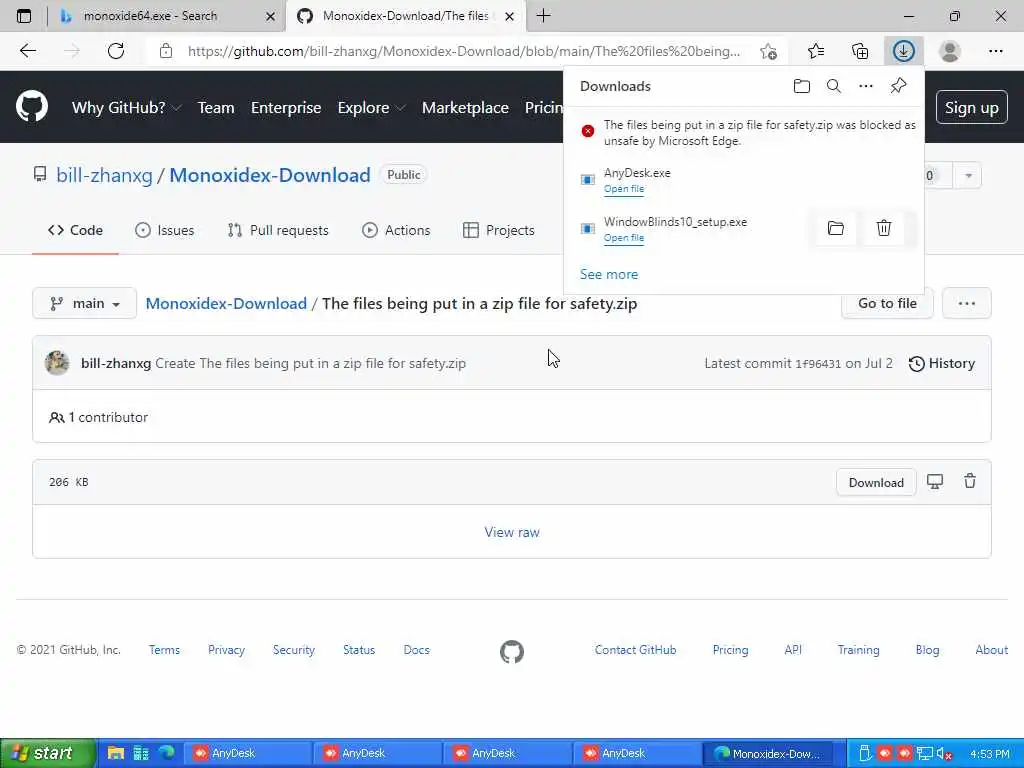The height and width of the screenshot is (768, 1024).
Task: Expand Why GitHub? menu
Action: pyautogui.click(x=125, y=107)
